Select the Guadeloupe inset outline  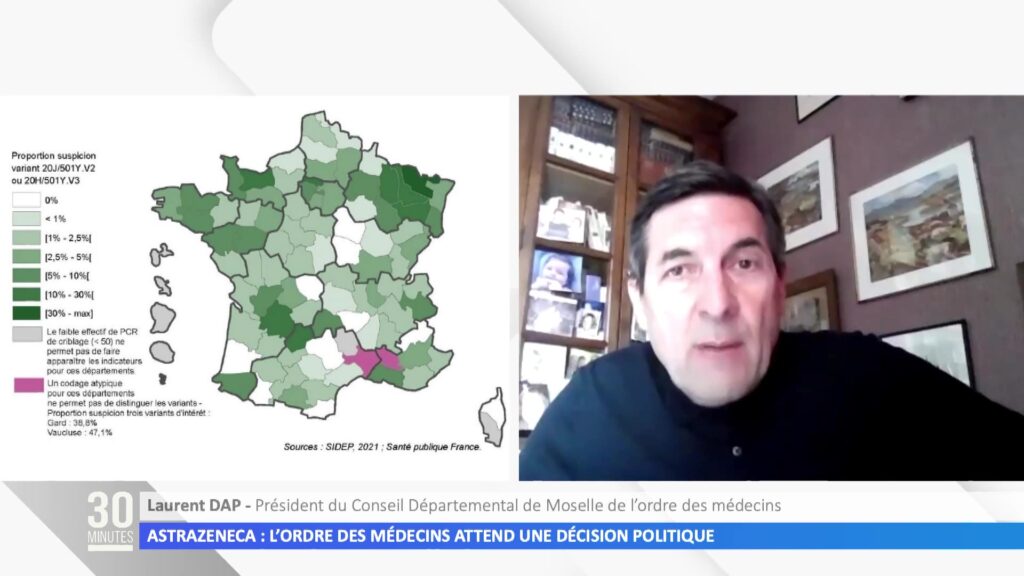coord(161,254)
